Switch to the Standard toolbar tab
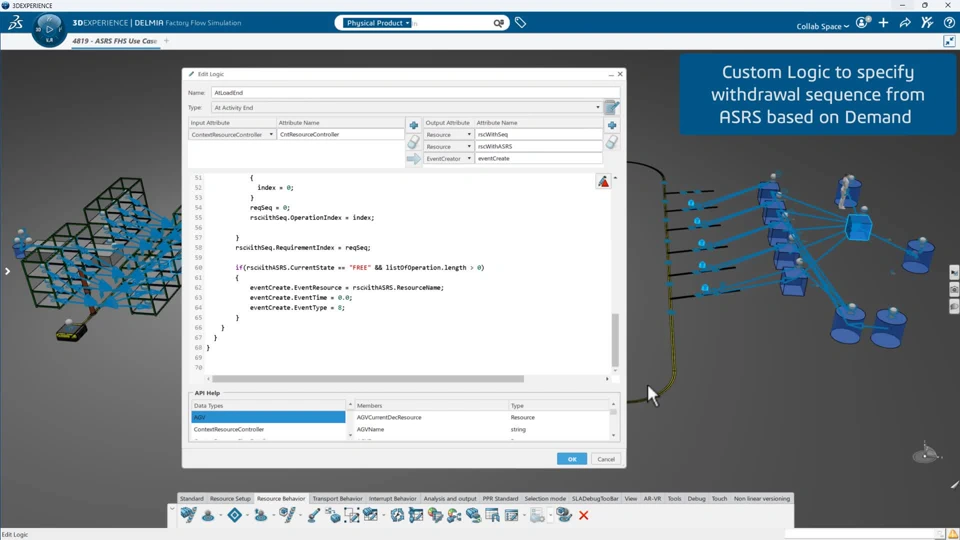 click(192, 499)
